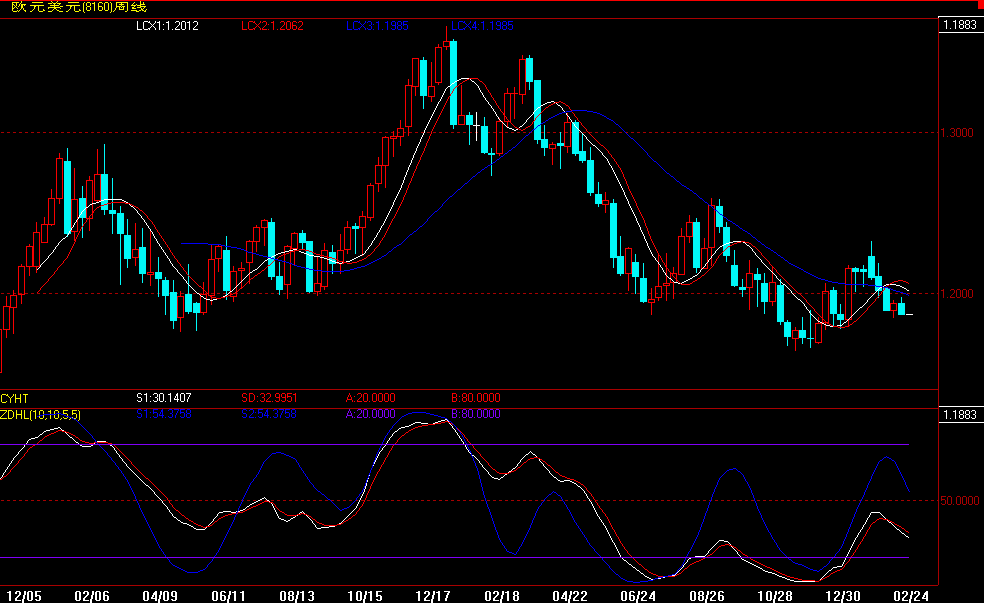The image size is (984, 604).
Task: Click the chart title 欧元美元(8160)周线
Action: coord(79,8)
